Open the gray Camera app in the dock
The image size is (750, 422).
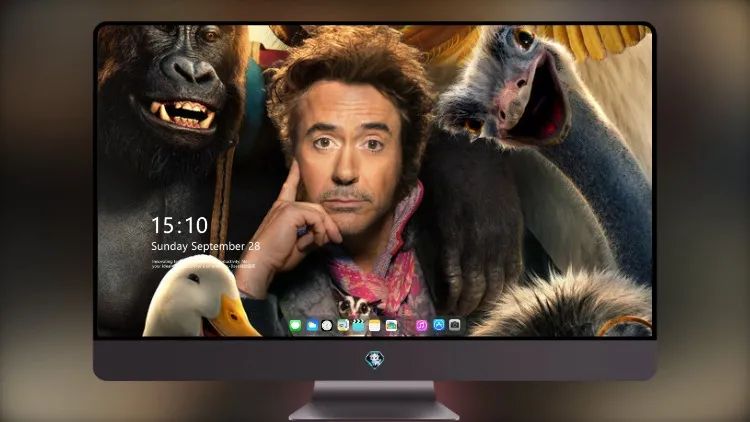(455, 325)
